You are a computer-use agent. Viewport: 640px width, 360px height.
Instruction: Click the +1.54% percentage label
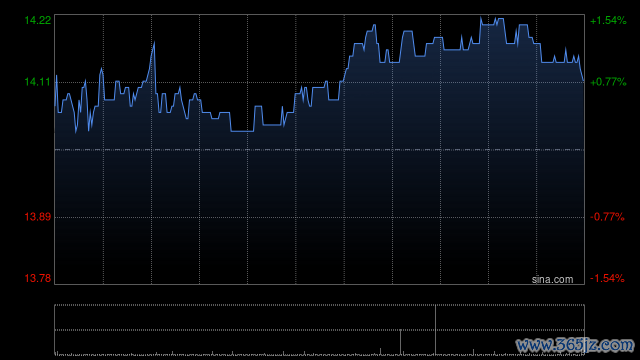click(608, 20)
